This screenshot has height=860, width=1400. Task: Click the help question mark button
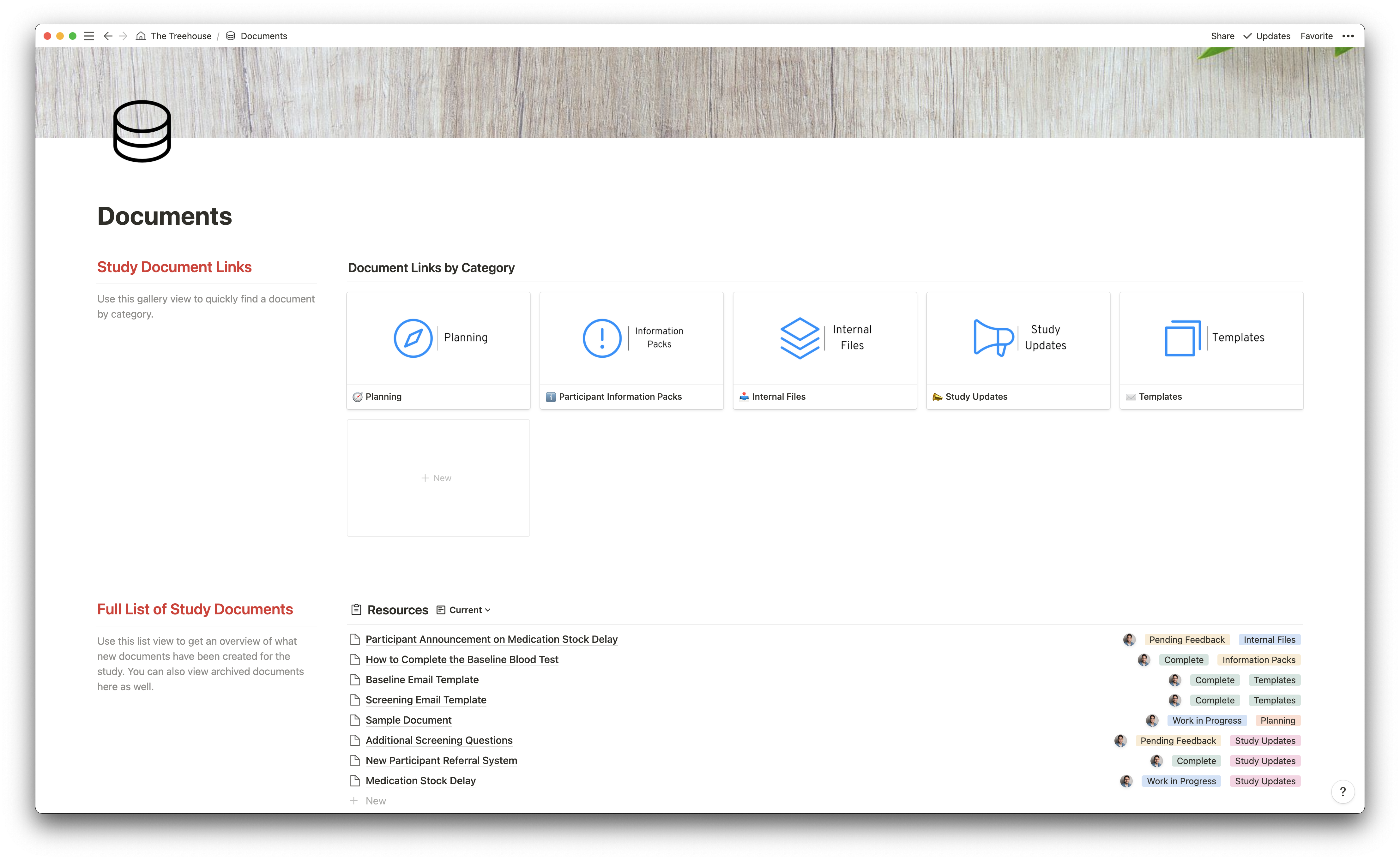(1343, 791)
